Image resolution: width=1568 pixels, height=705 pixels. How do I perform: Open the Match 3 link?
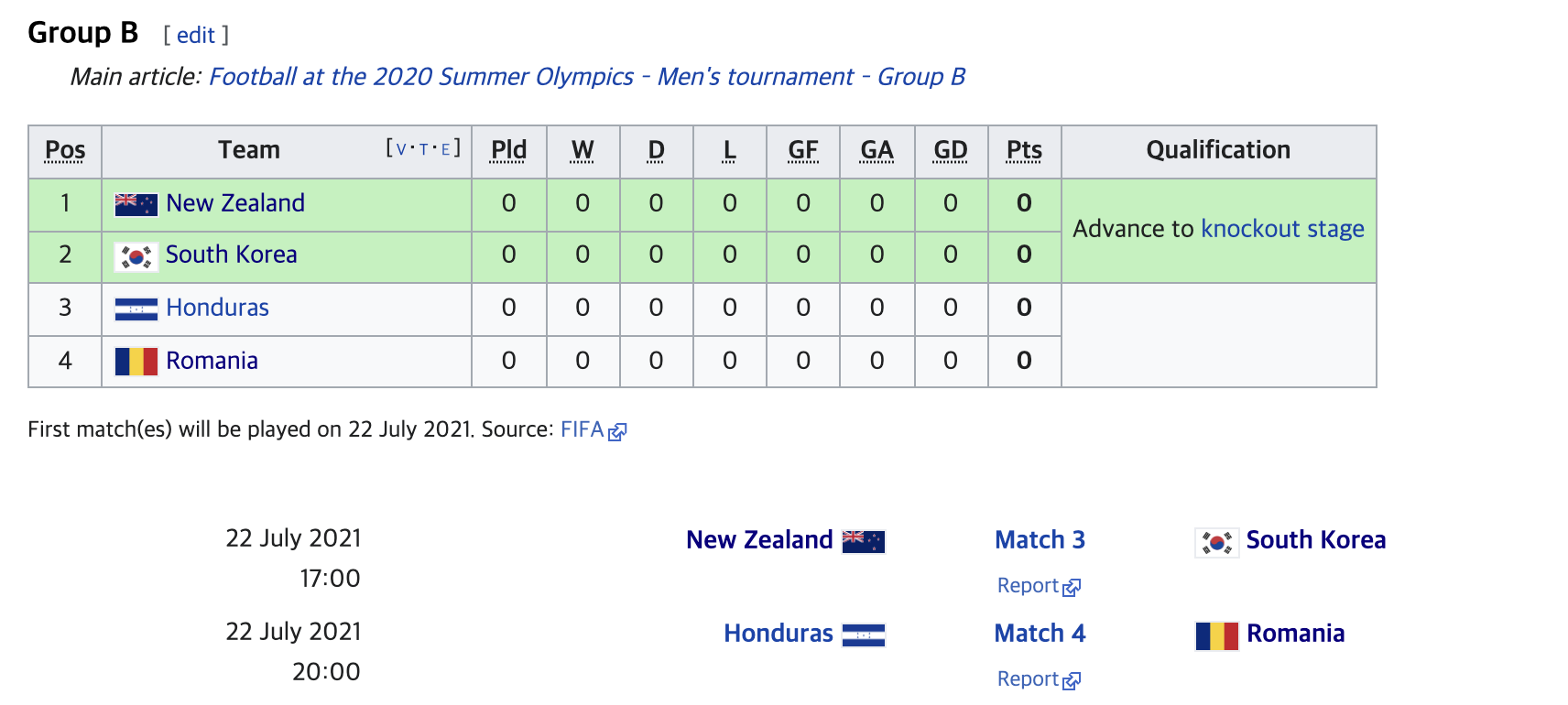1040,540
